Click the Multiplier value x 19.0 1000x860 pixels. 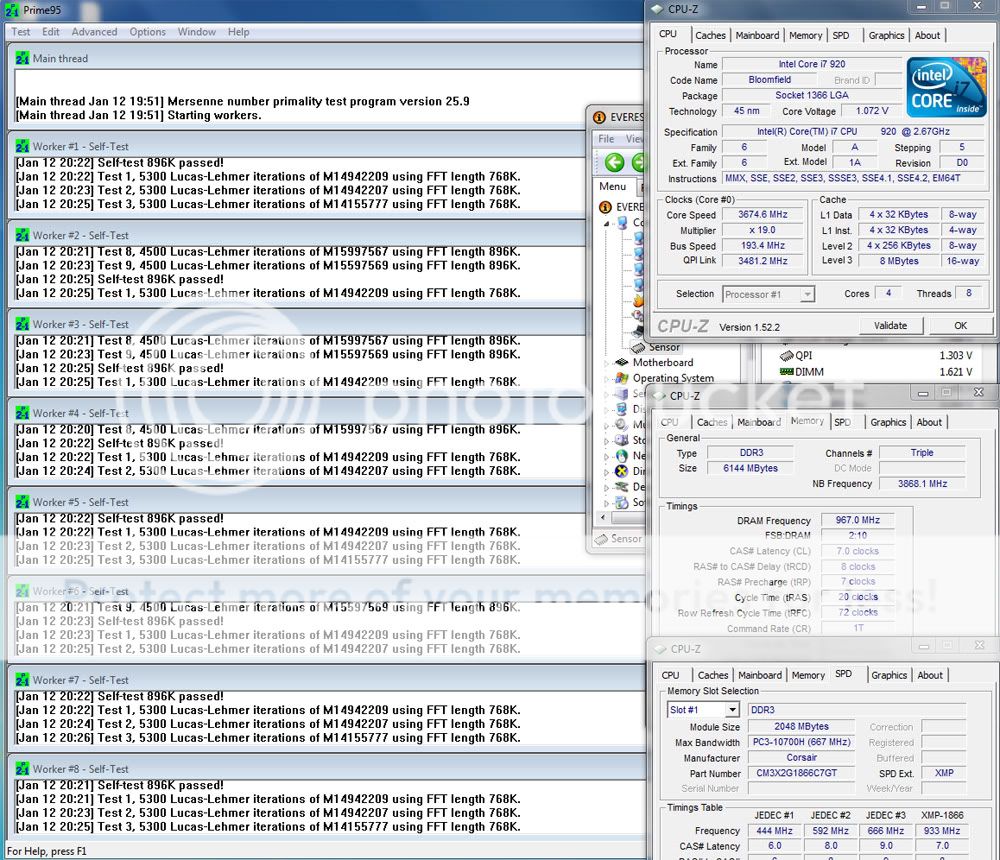coord(763,230)
